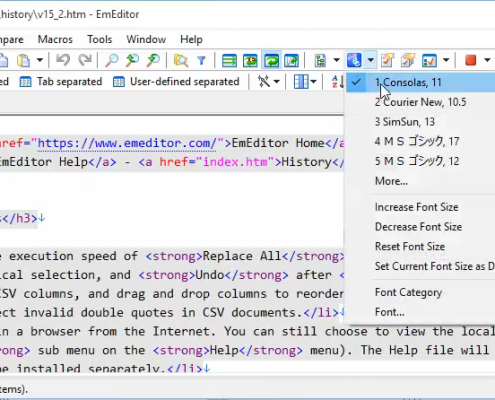This screenshot has width=495, height=400.
Task: Select User-defined separated mode
Action: coord(176,82)
